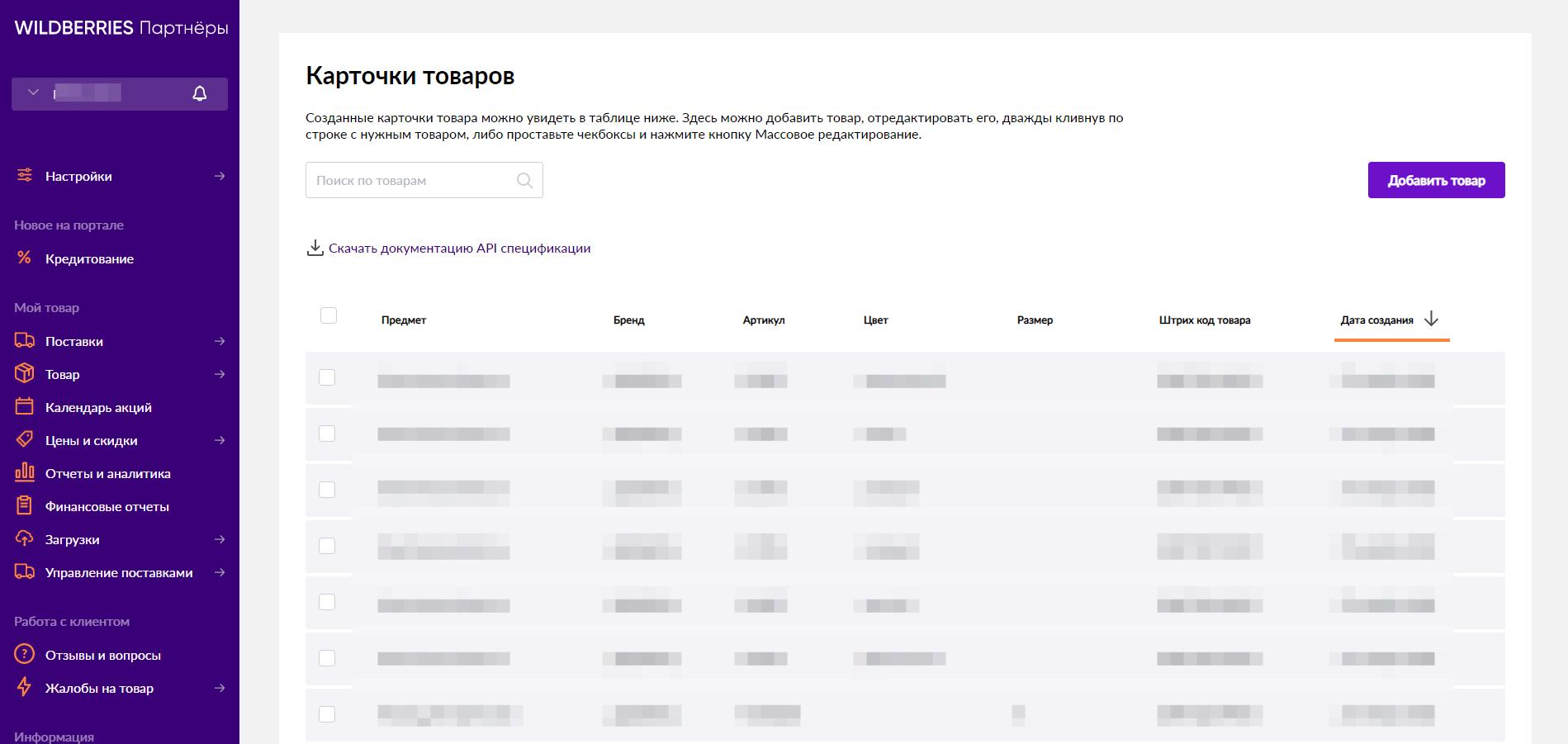This screenshot has width=1568, height=744.
Task: Open Скачать документацию API спецификации link
Action: coord(459,248)
